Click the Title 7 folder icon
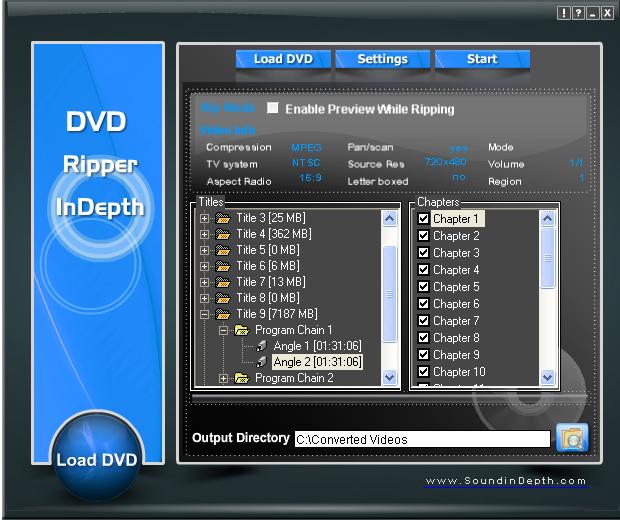 point(223,282)
